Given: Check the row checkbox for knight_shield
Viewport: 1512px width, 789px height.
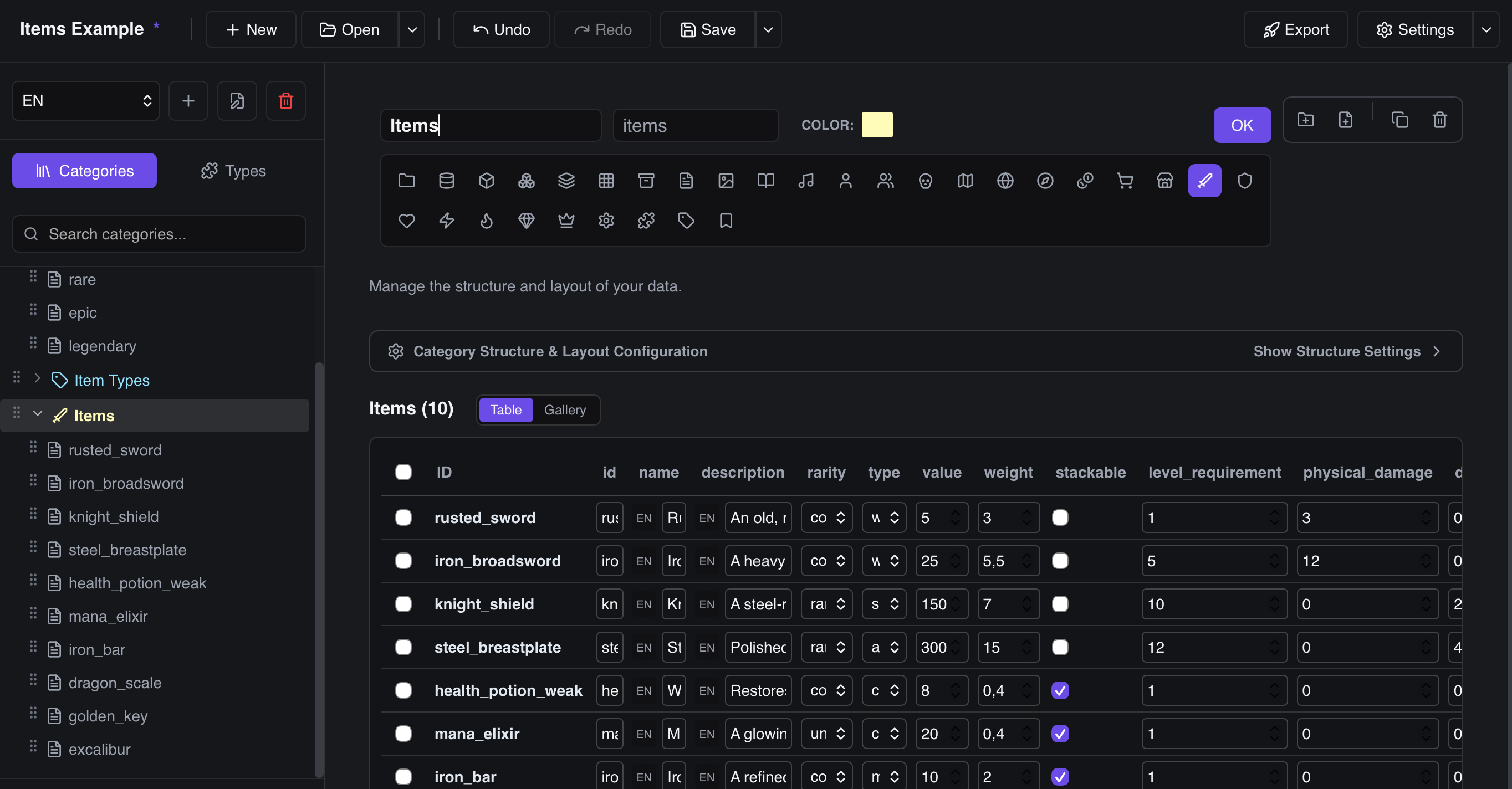Looking at the screenshot, I should click(x=403, y=603).
